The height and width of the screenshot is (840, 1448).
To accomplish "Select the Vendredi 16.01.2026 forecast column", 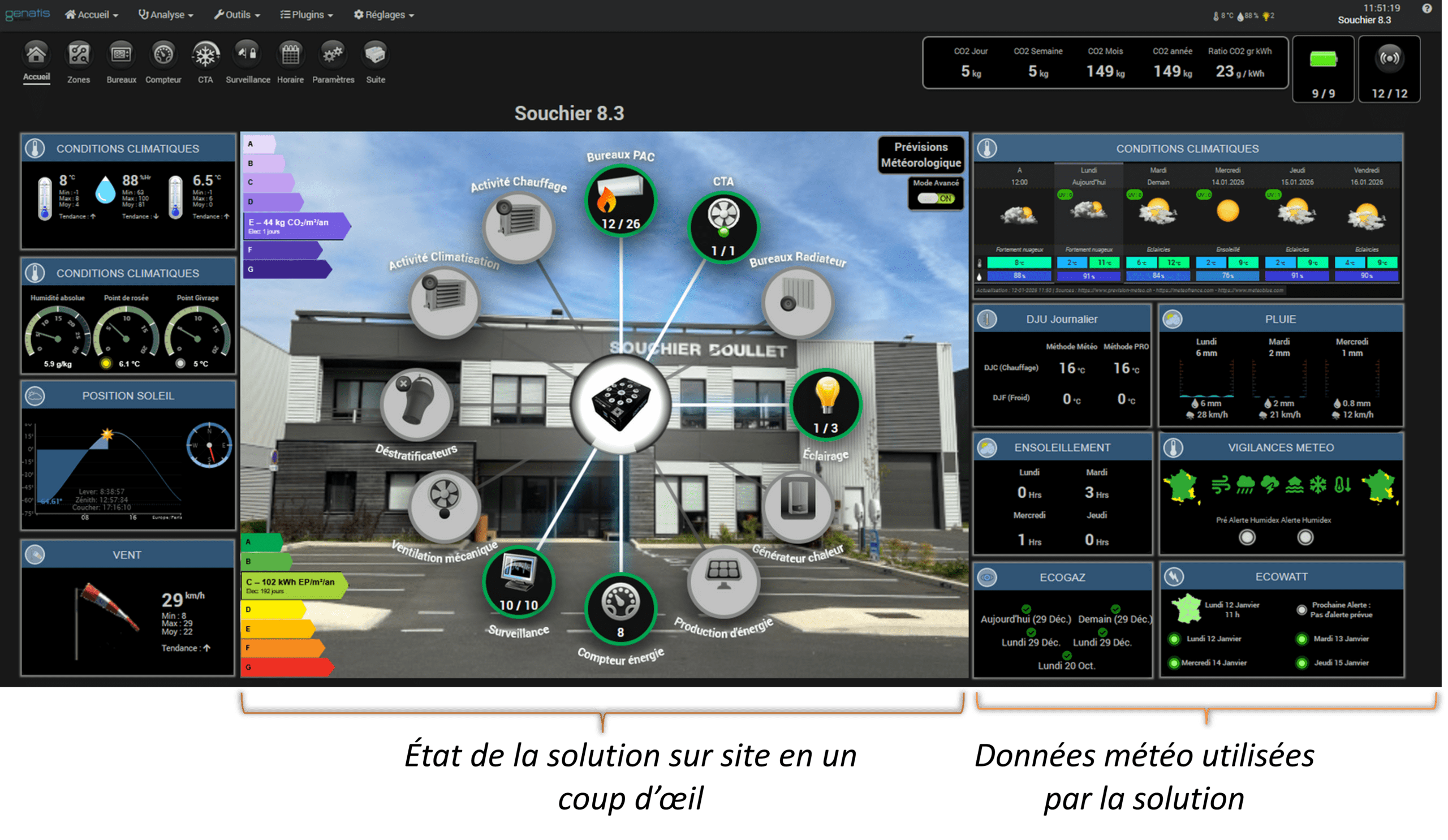I will tap(1367, 223).
